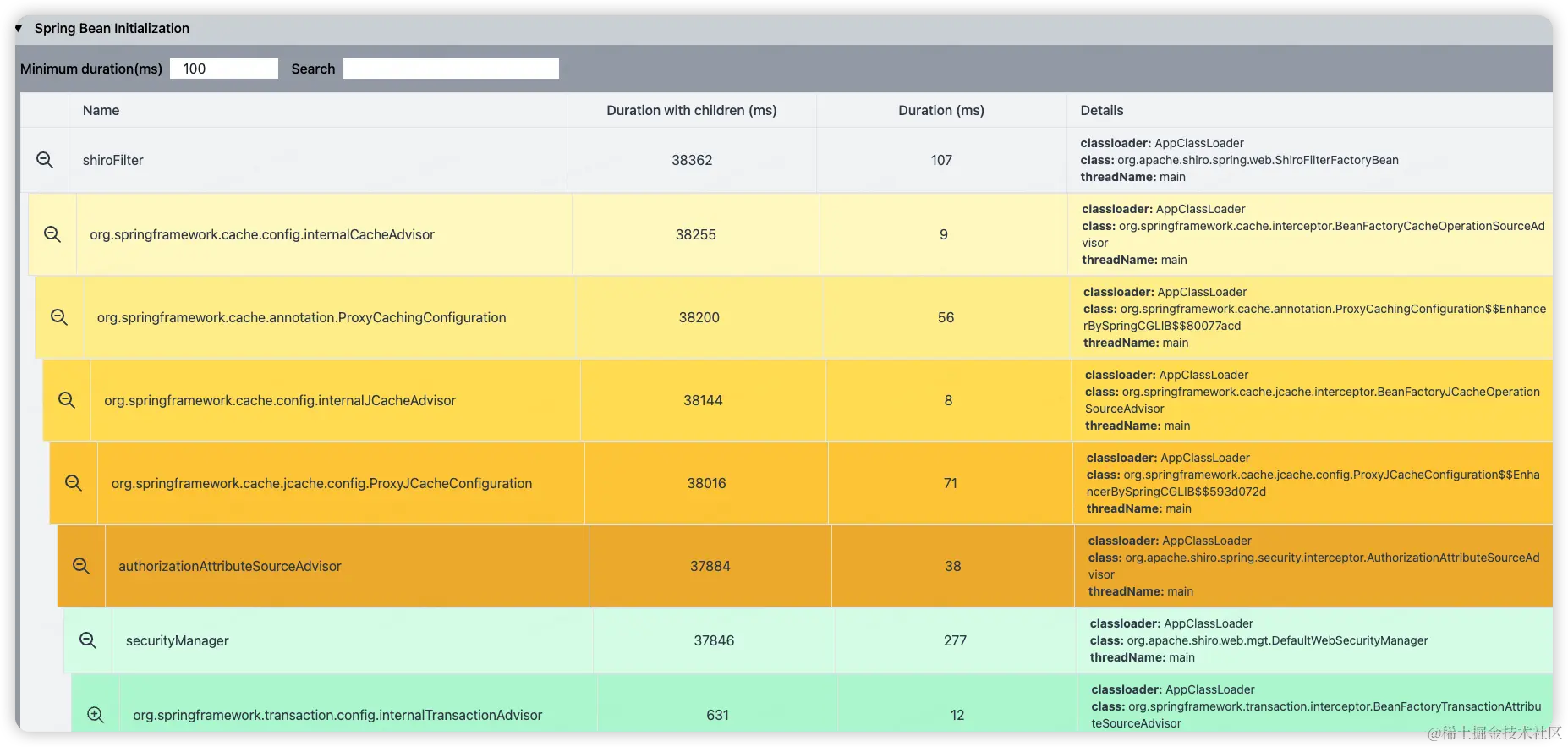Click shiroFilter own duration 107
This screenshot has width=1568, height=747.
pyautogui.click(x=941, y=160)
